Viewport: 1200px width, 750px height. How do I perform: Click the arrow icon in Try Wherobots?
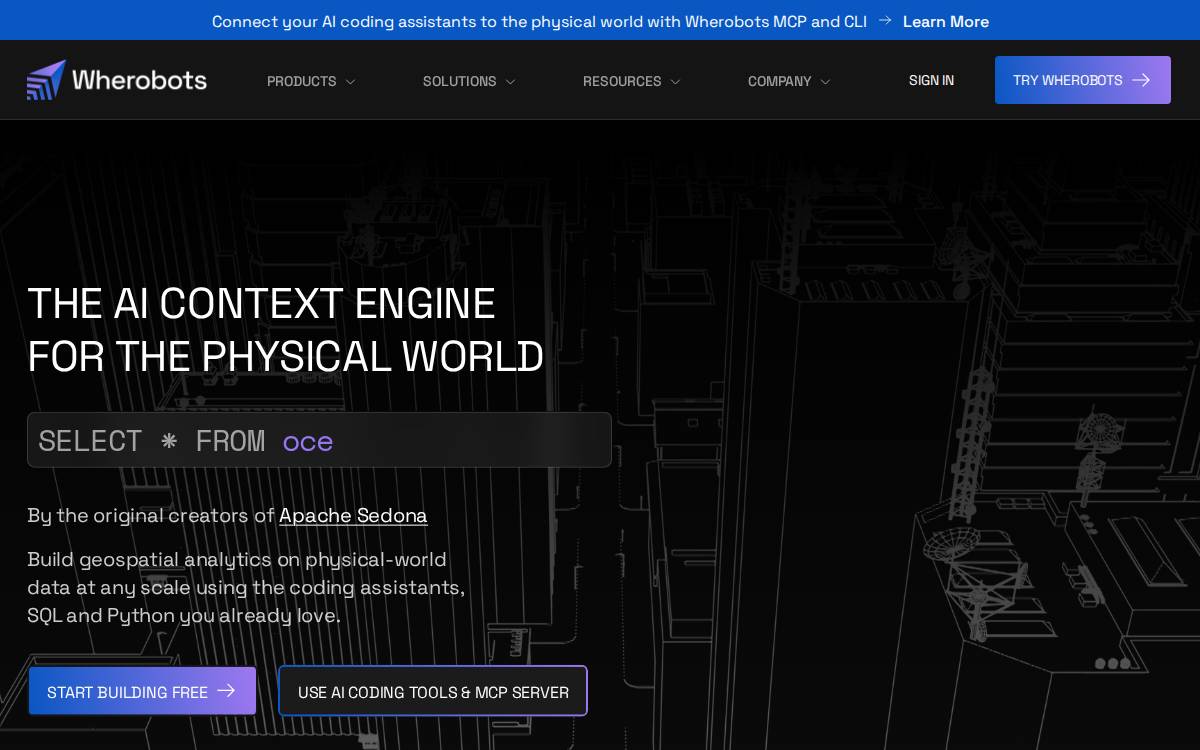coord(1141,80)
